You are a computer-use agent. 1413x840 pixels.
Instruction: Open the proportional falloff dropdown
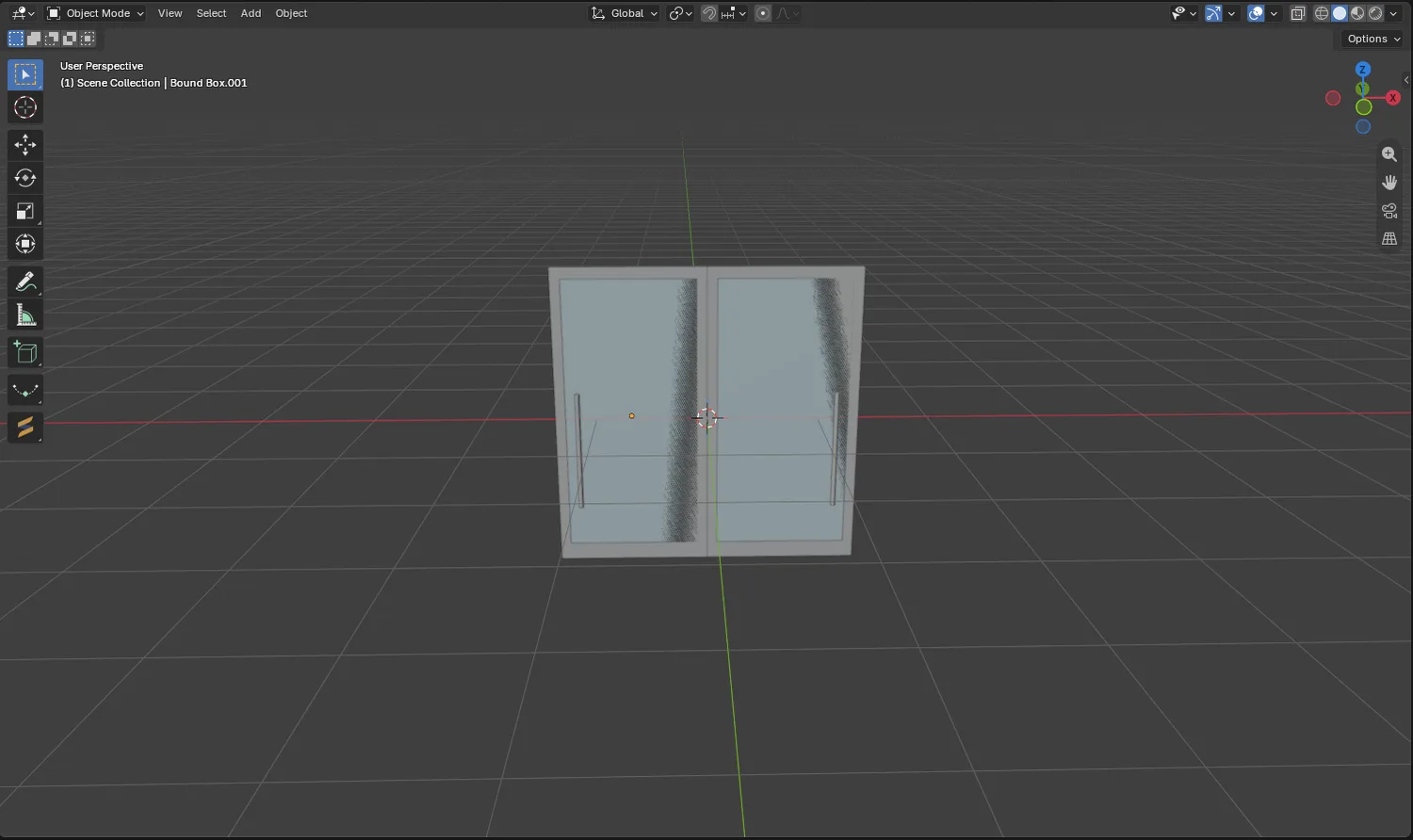click(x=788, y=13)
